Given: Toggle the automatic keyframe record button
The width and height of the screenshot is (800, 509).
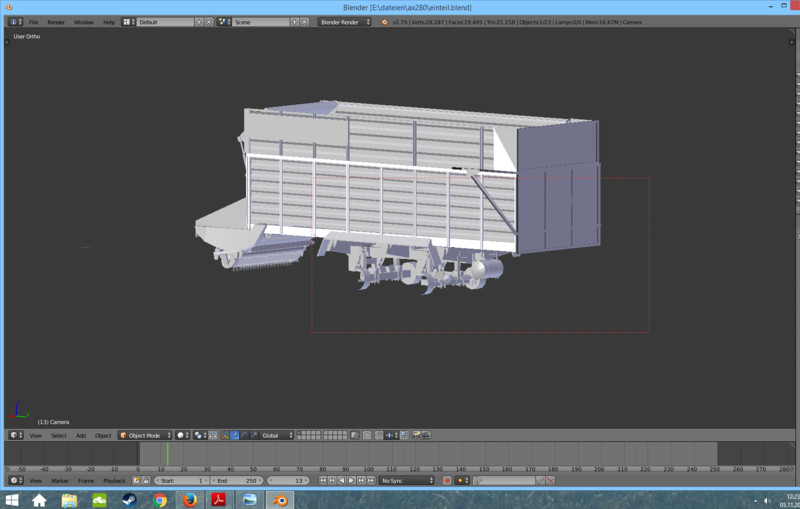Looking at the screenshot, I should tap(447, 480).
